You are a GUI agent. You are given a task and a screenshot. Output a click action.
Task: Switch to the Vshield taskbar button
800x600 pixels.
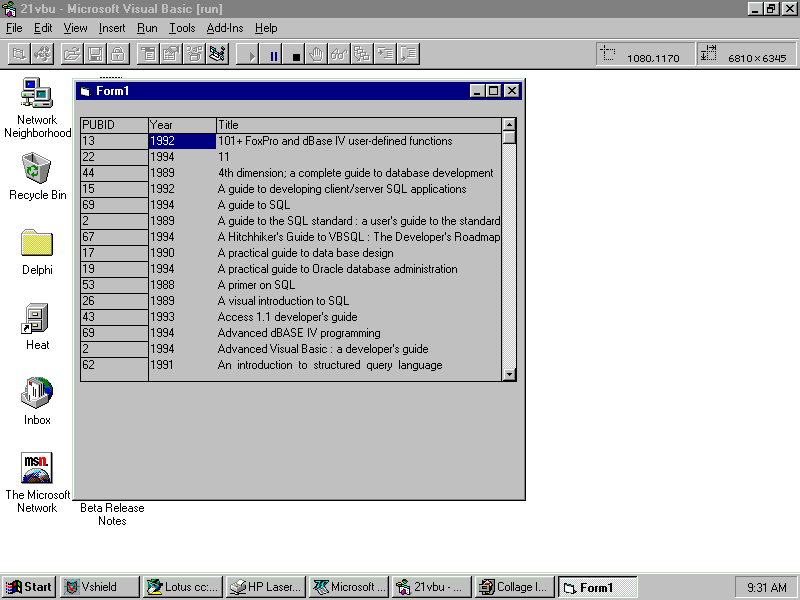[x=99, y=587]
